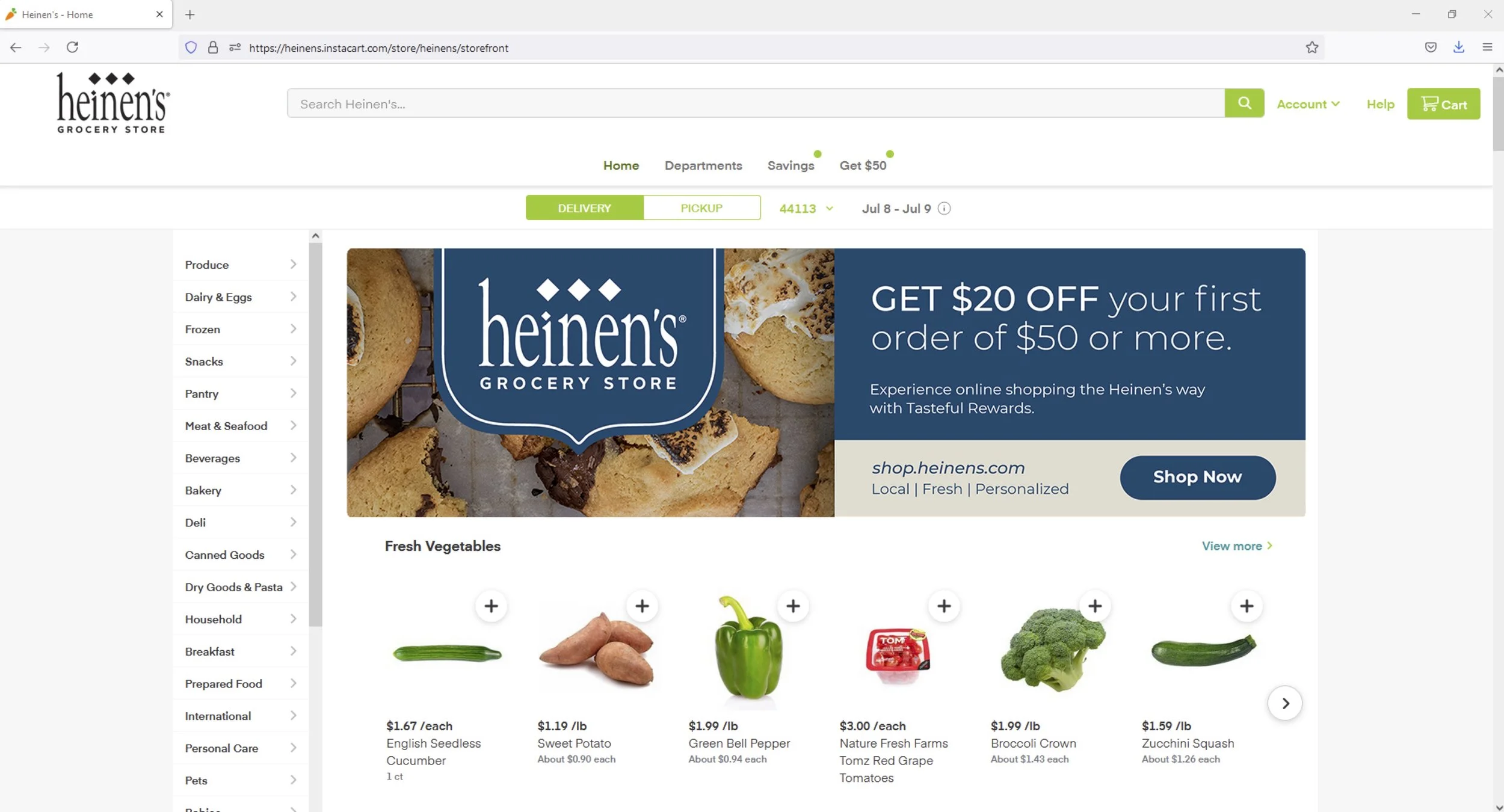1504x812 pixels.
Task: Add Zucchini Squash with plus icon
Action: pyautogui.click(x=1247, y=606)
